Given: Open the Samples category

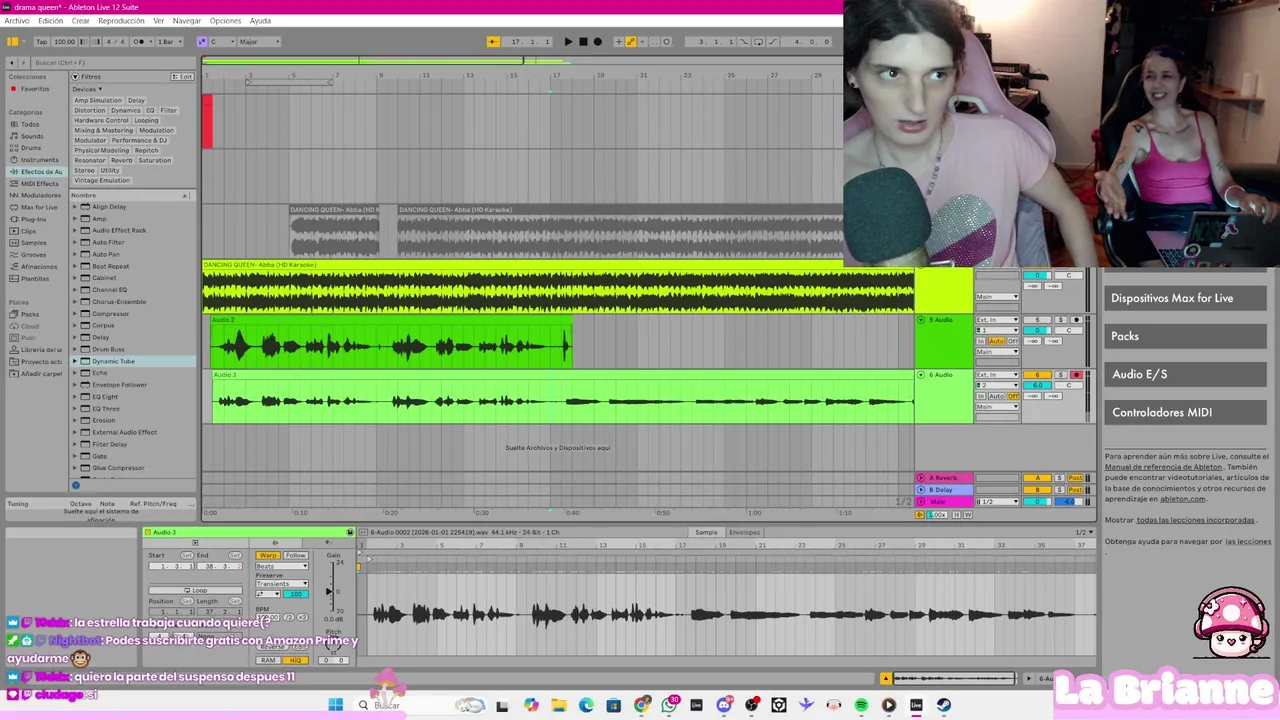Looking at the screenshot, I should [x=33, y=243].
